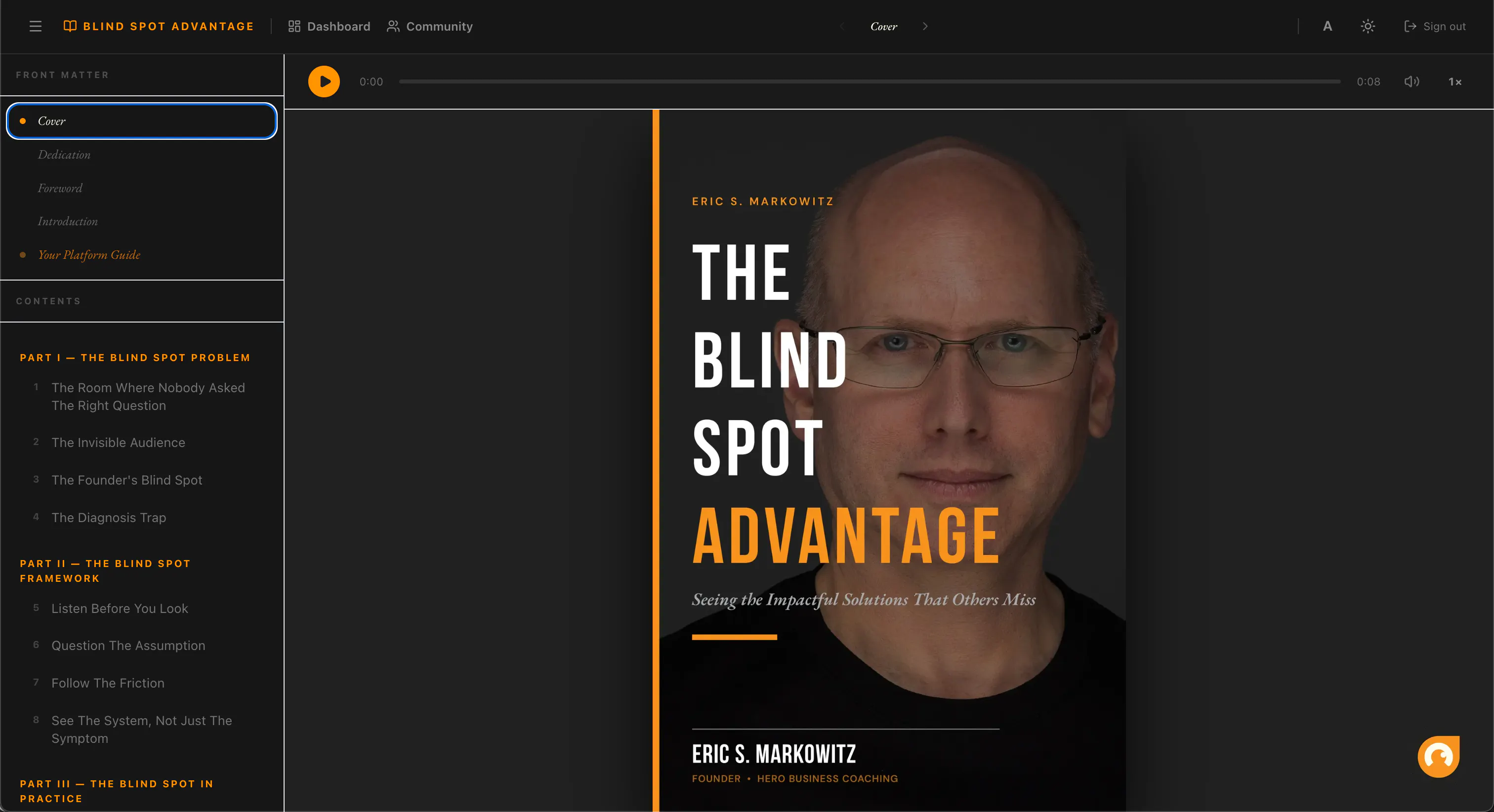This screenshot has height=812, width=1494.
Task: Open chapter The Invisible Audience
Action: [x=118, y=443]
